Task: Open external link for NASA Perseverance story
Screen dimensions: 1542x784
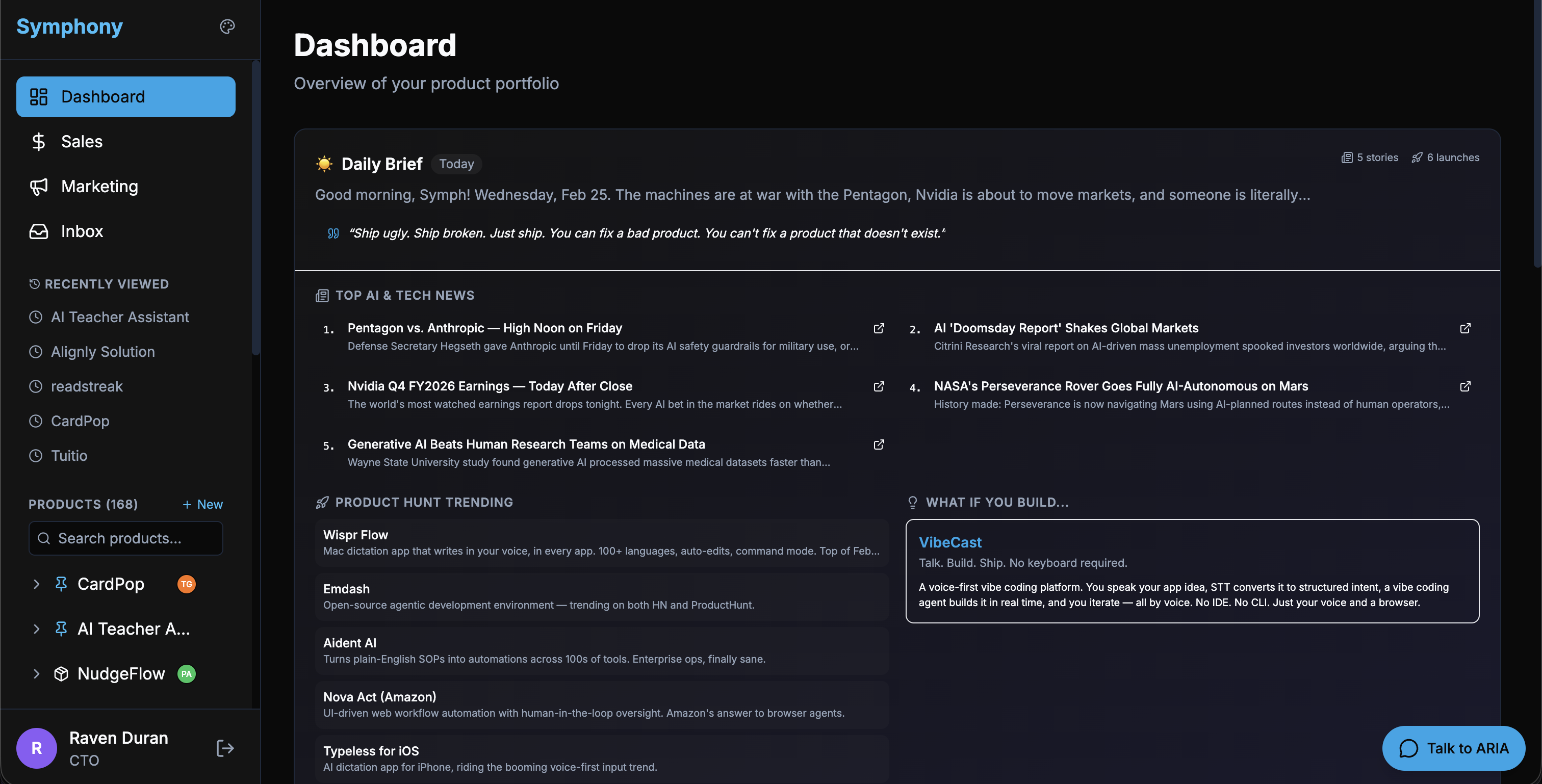Action: 1465,386
